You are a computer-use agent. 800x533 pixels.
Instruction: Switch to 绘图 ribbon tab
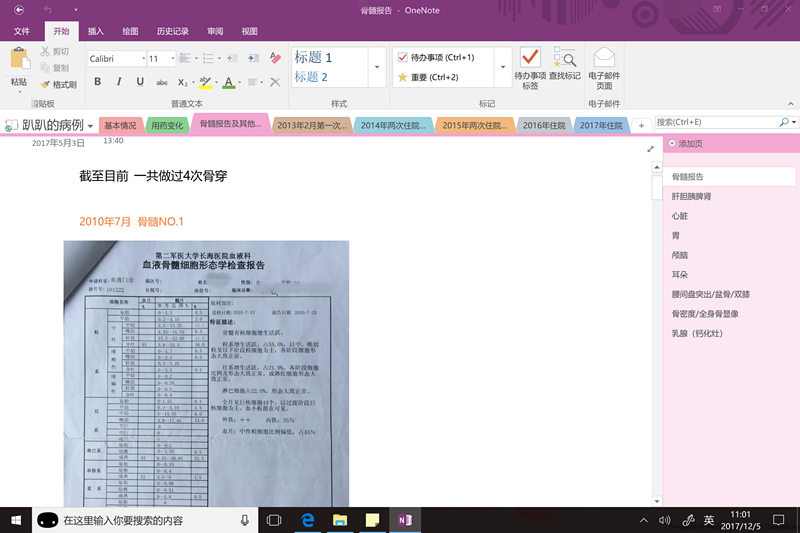coord(130,31)
